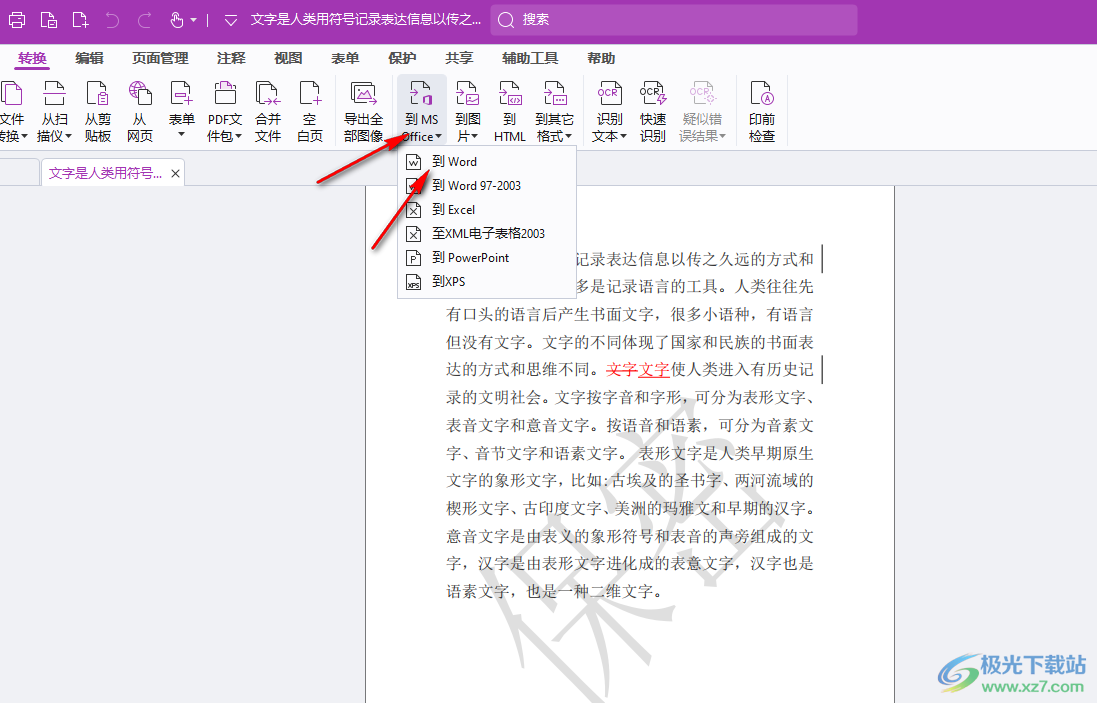Open the 帮助 tab
1097x703 pixels.
tap(601, 58)
